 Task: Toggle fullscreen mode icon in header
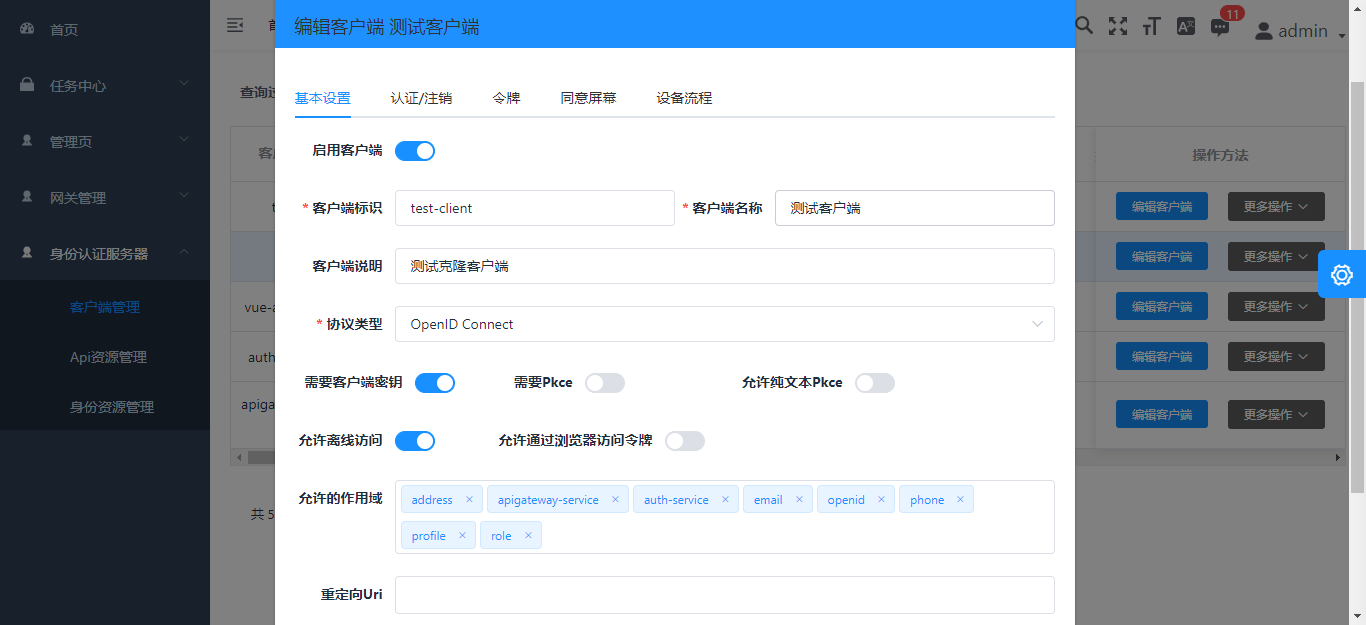pos(1118,27)
